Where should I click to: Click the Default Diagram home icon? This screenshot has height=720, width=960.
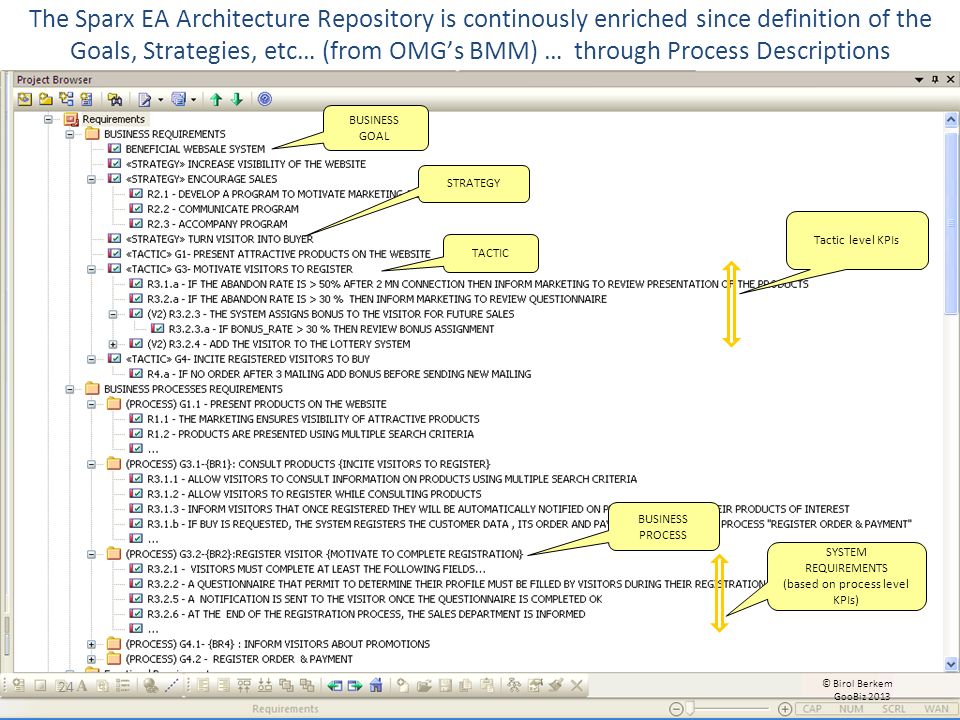click(x=377, y=685)
